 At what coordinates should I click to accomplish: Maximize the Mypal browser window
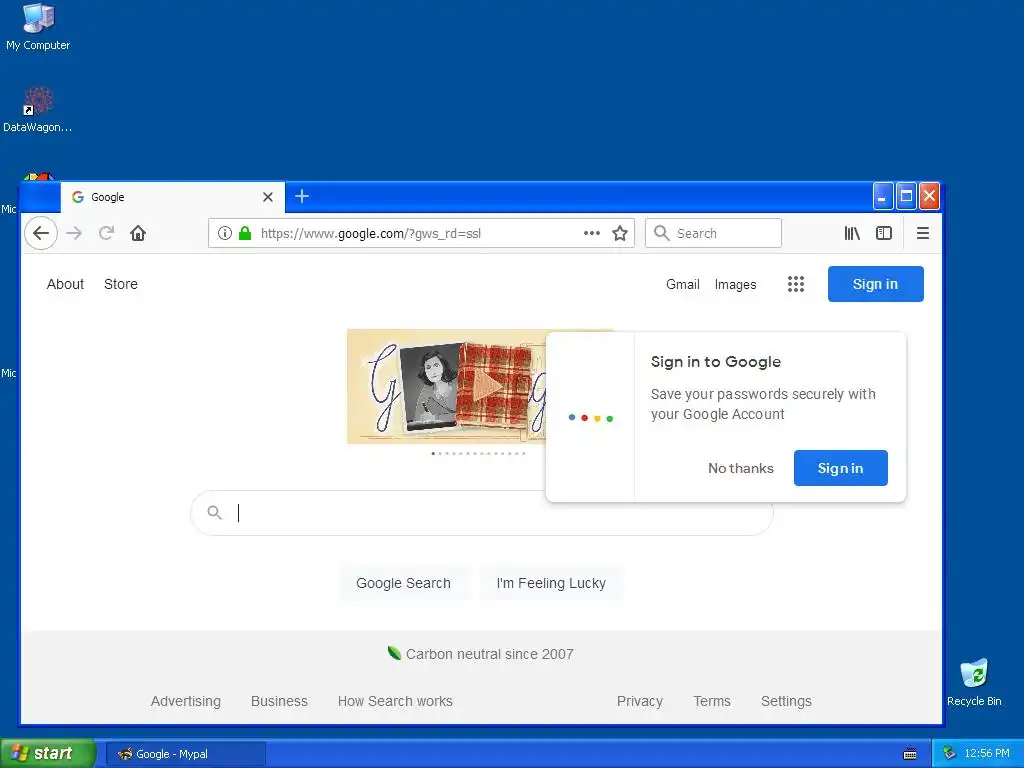coord(906,197)
